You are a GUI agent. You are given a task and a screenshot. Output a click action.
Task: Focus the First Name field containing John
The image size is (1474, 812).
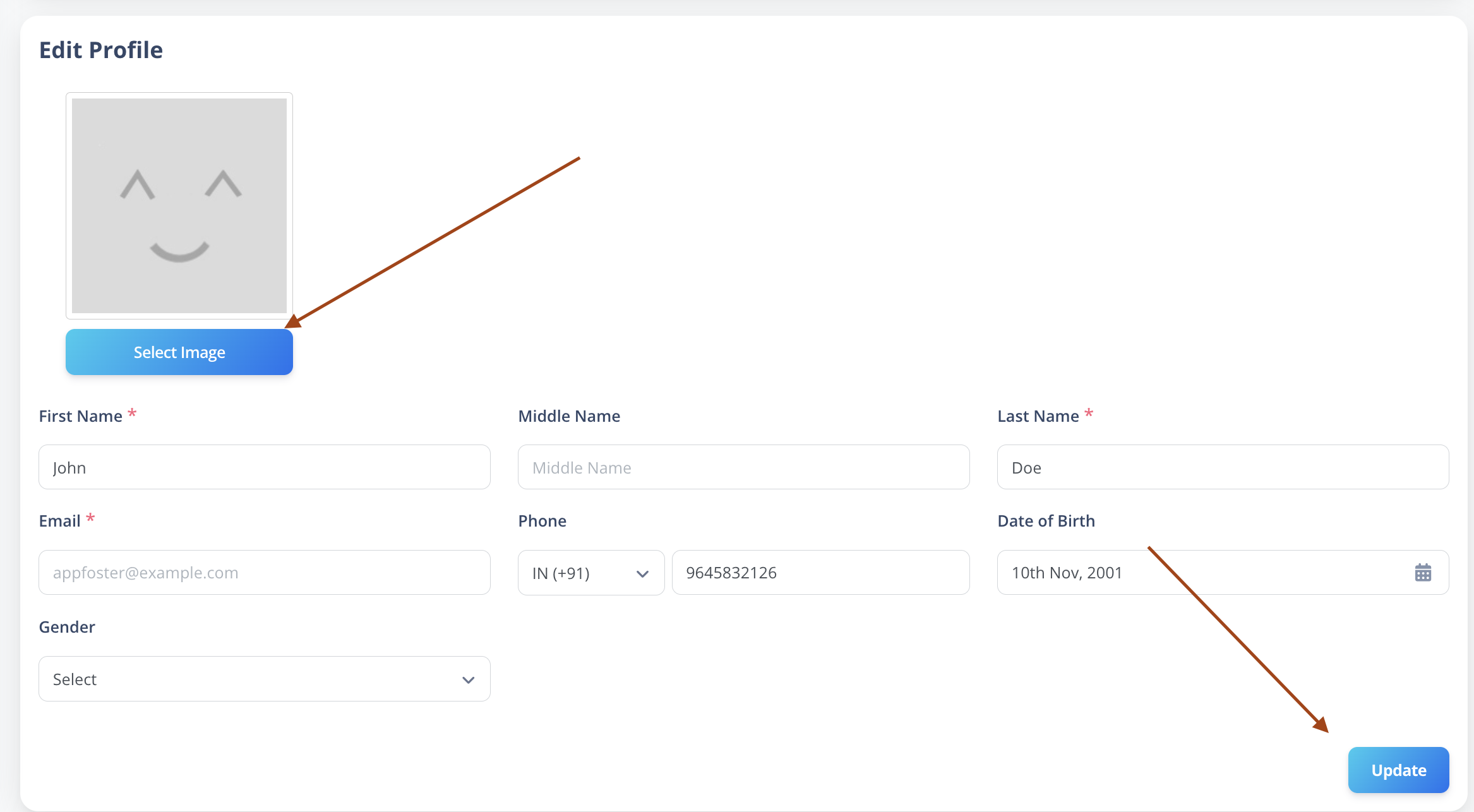coord(265,467)
